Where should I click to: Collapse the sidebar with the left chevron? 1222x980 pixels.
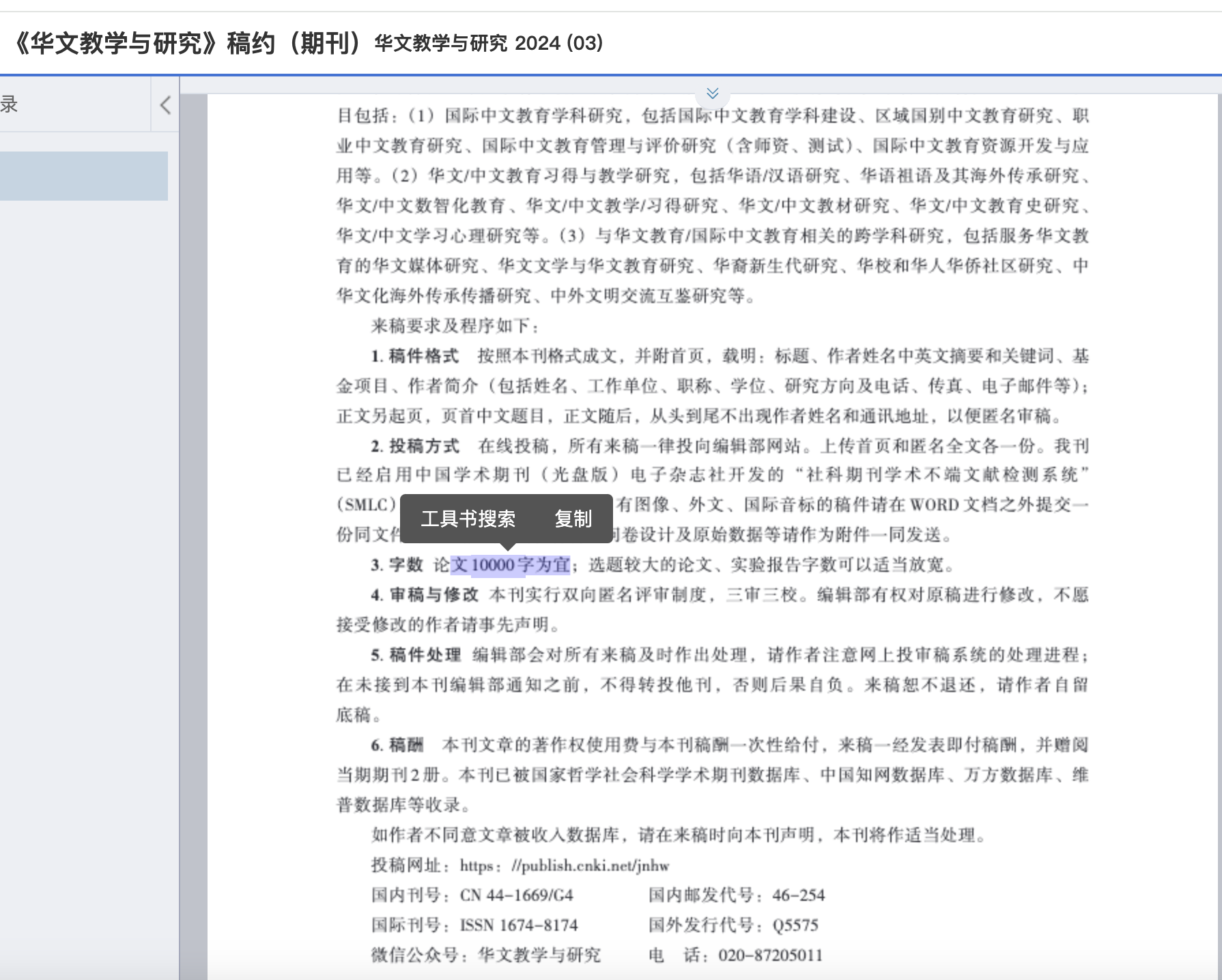(x=165, y=105)
